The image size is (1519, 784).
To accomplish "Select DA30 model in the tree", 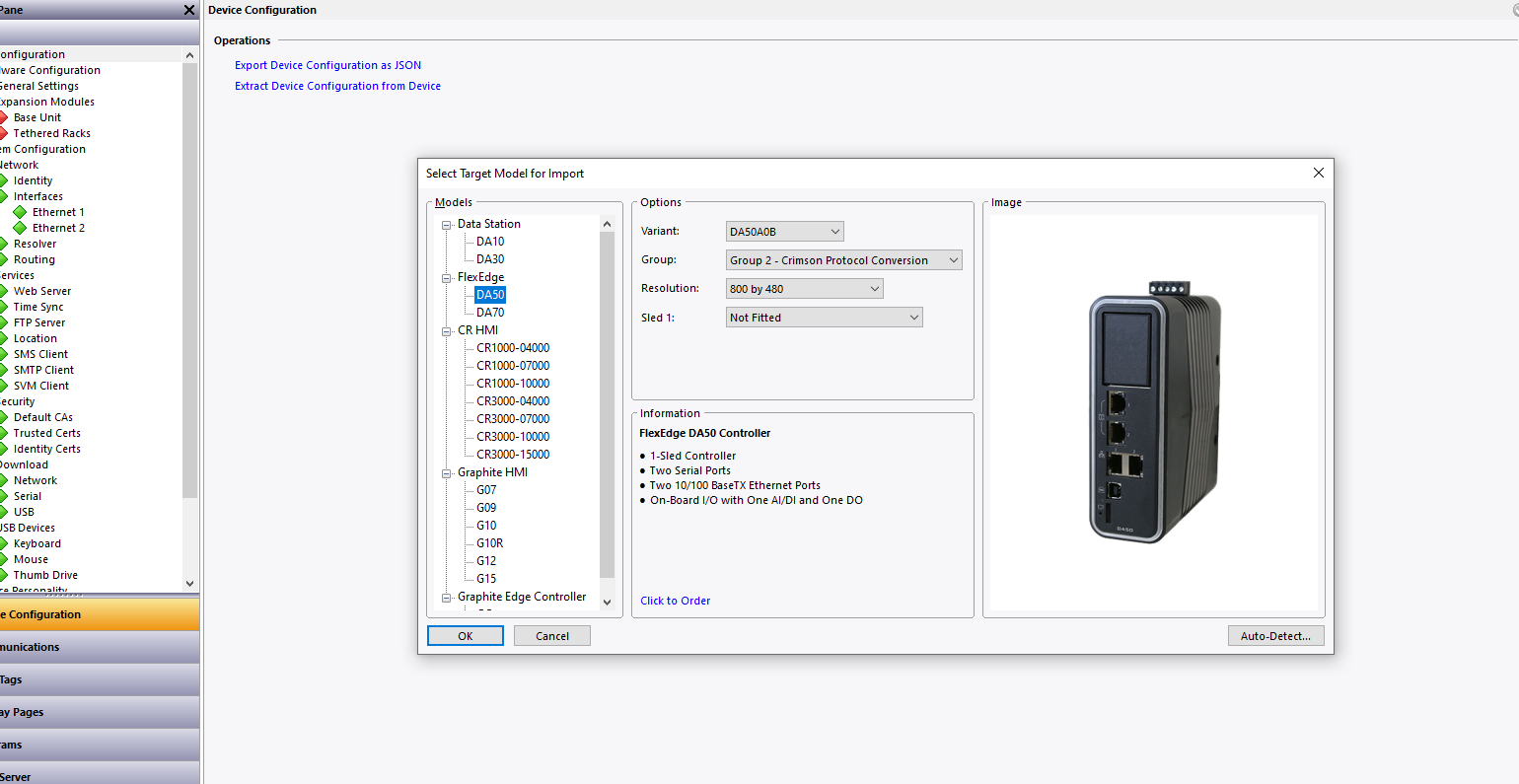I will pos(490,259).
